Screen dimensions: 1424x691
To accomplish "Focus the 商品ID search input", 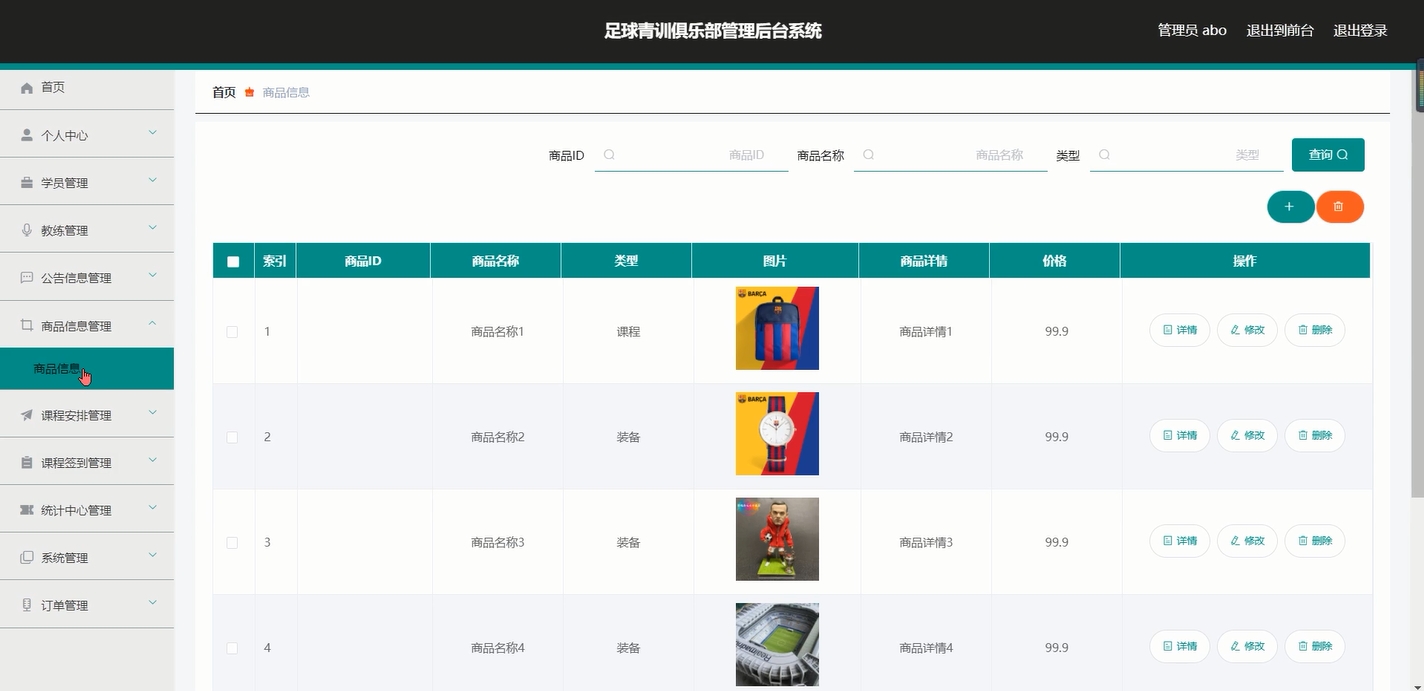I will [692, 155].
